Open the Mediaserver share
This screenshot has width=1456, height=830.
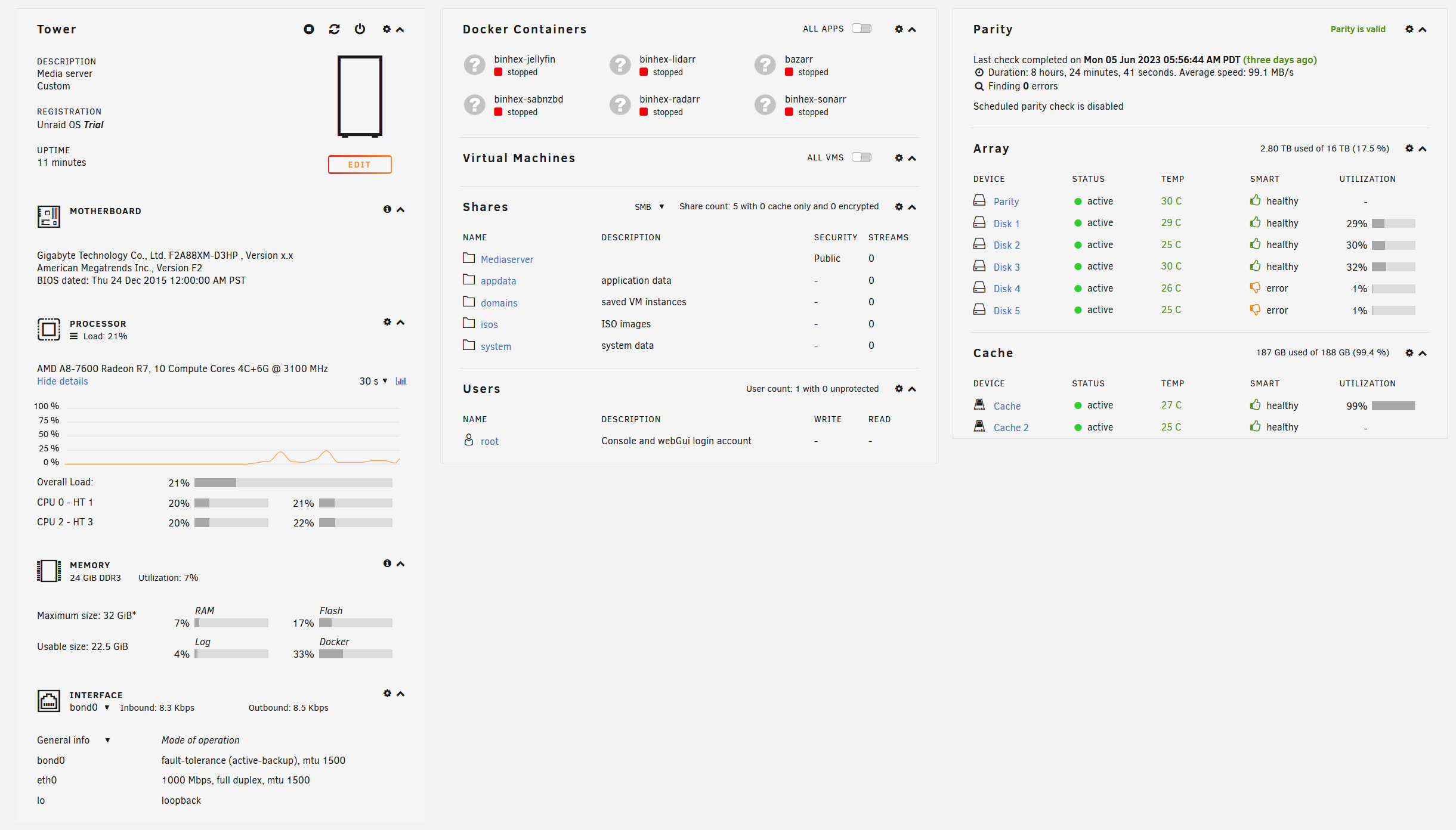point(507,259)
